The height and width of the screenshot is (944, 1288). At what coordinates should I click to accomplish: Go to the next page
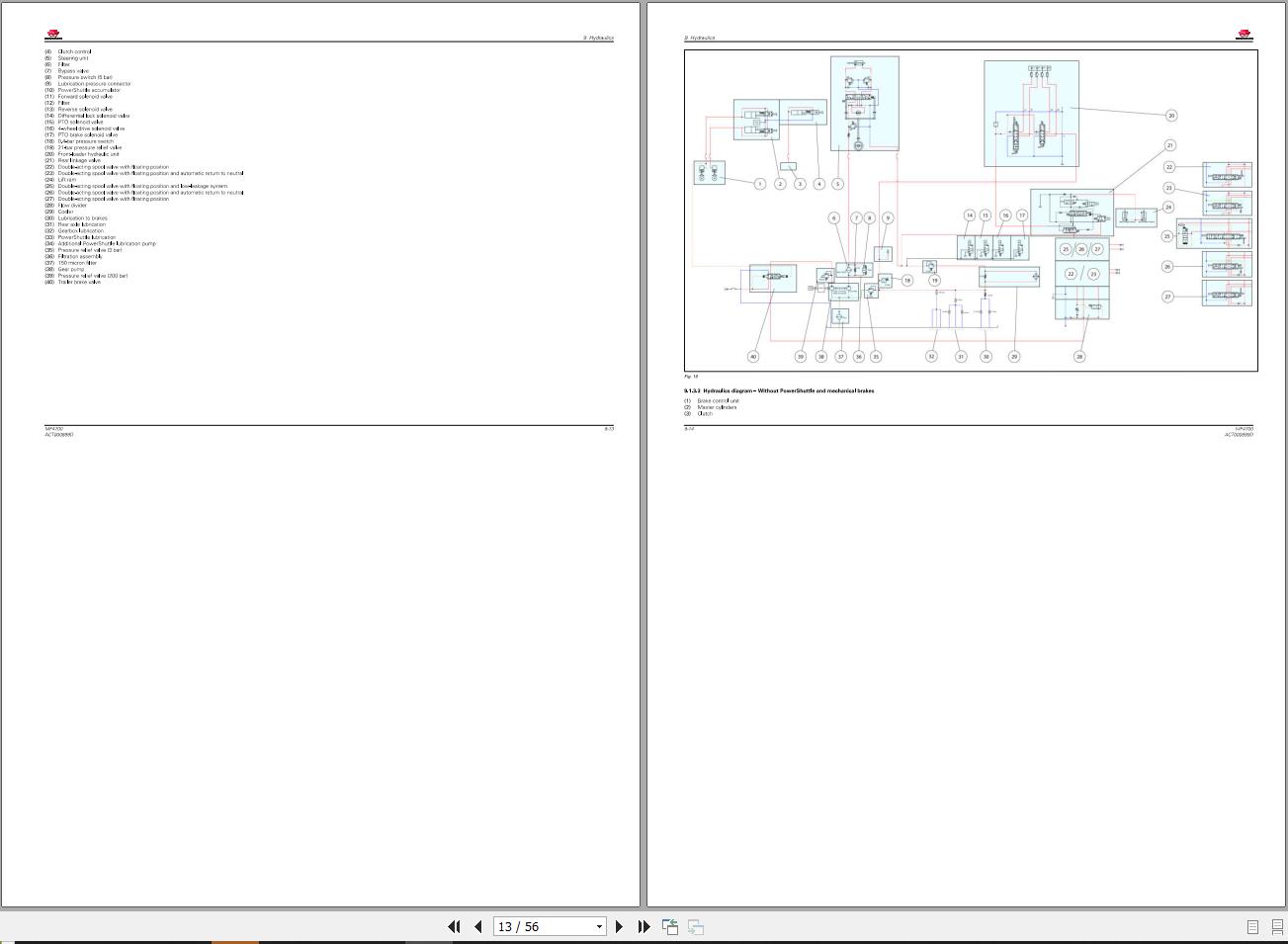[619, 926]
